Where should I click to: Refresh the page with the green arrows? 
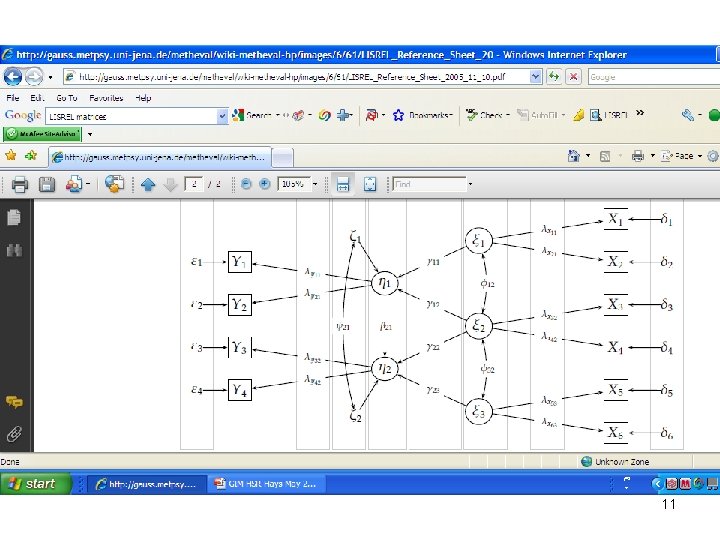click(x=554, y=77)
